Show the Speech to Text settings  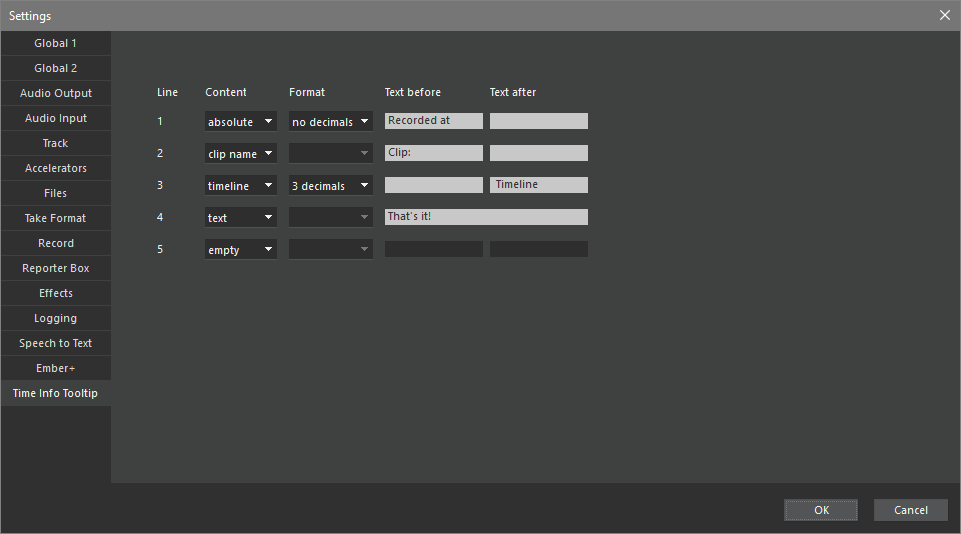click(56, 343)
